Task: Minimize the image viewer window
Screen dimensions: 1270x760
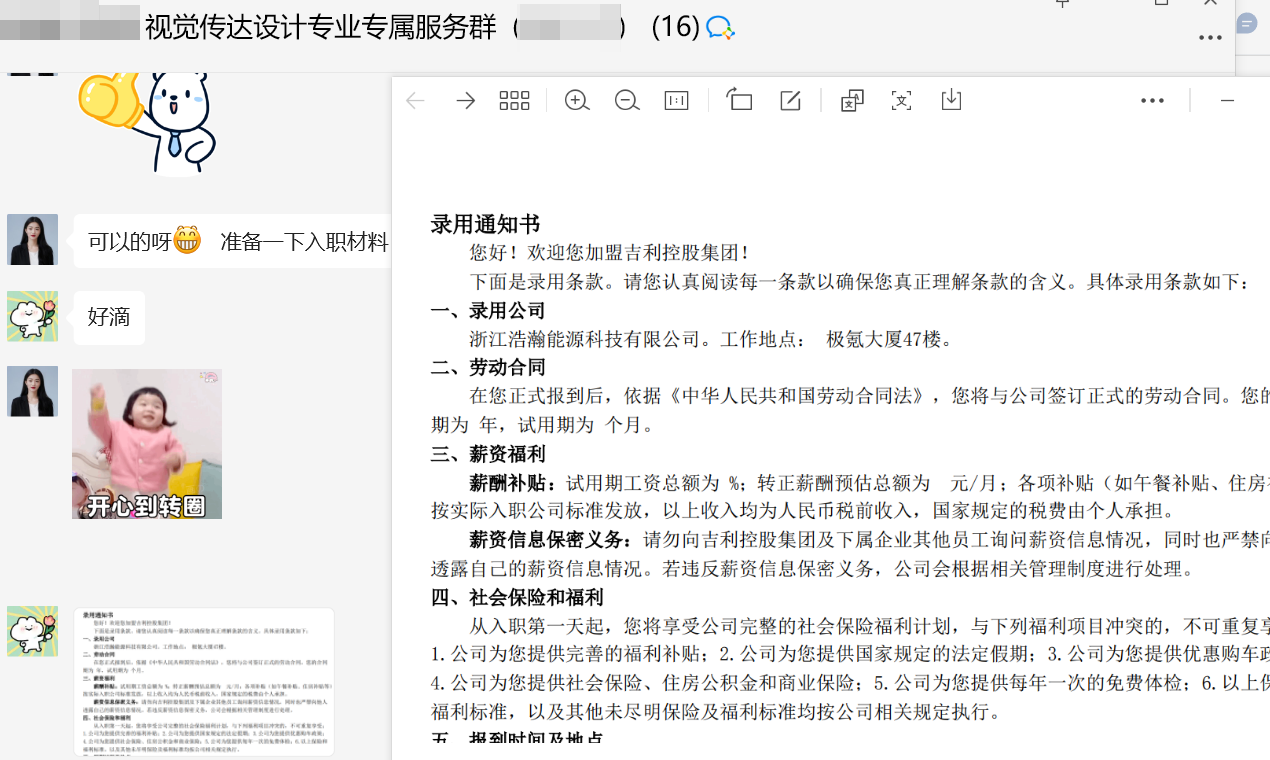Action: click(x=1227, y=101)
